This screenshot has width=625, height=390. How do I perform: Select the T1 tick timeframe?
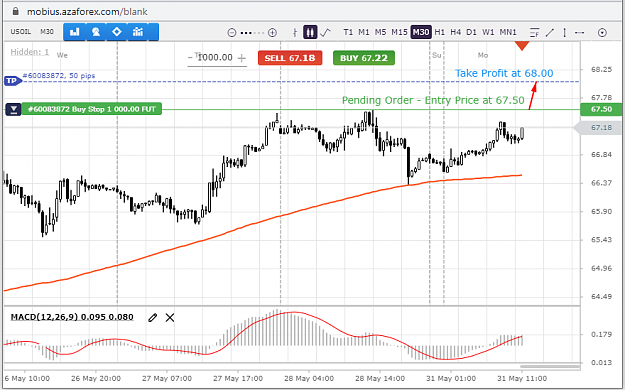click(x=348, y=32)
